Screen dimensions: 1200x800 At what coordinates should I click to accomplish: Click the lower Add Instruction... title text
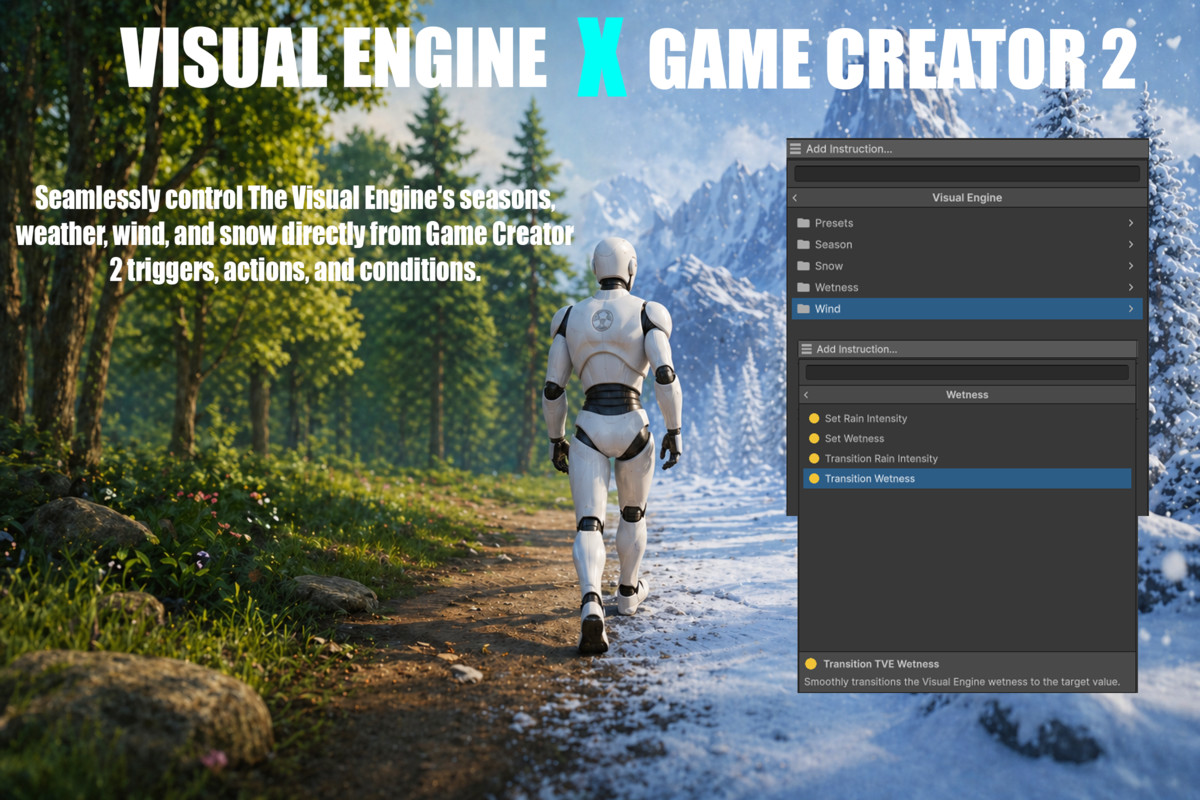pyautogui.click(x=857, y=349)
